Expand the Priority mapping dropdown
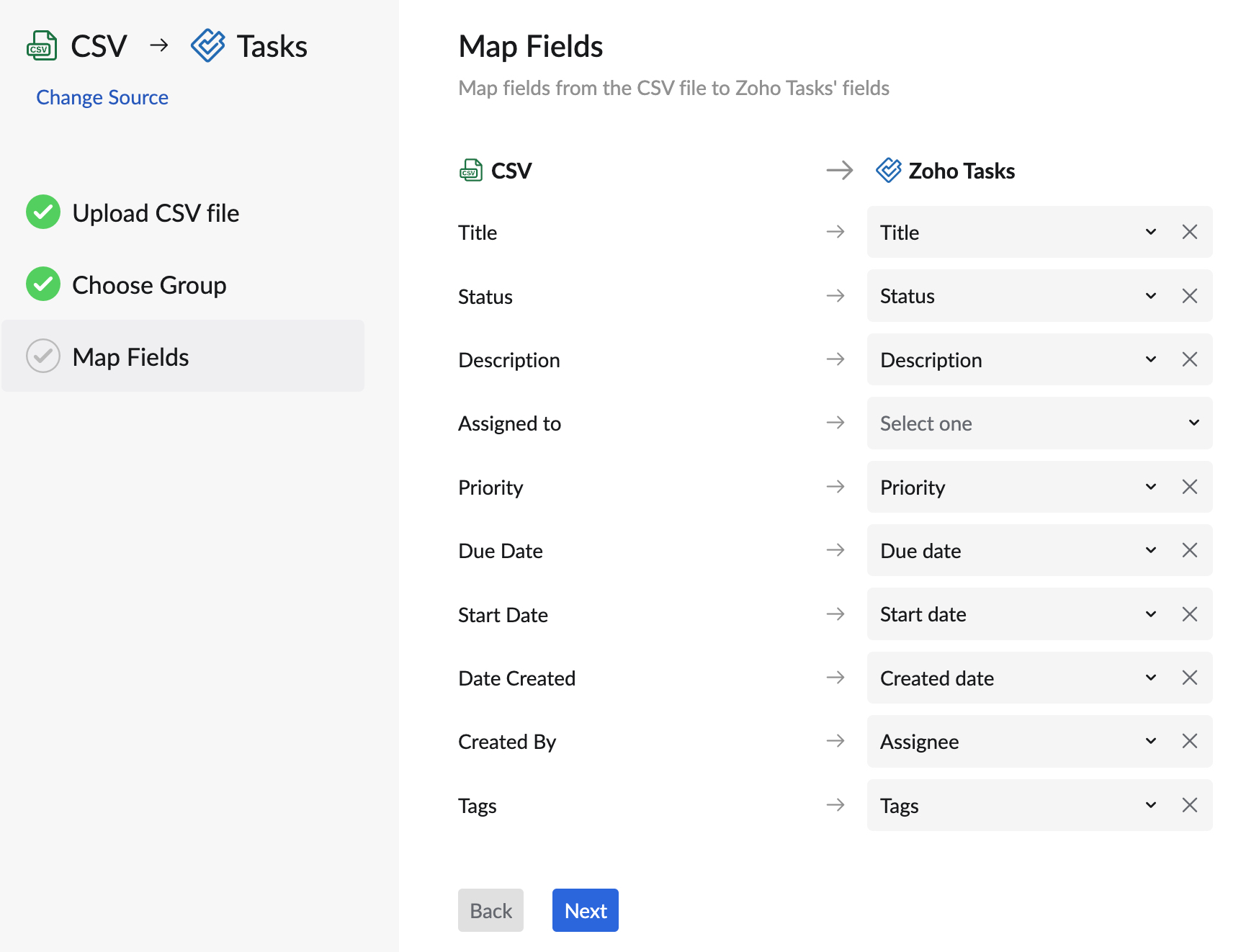 click(1150, 487)
